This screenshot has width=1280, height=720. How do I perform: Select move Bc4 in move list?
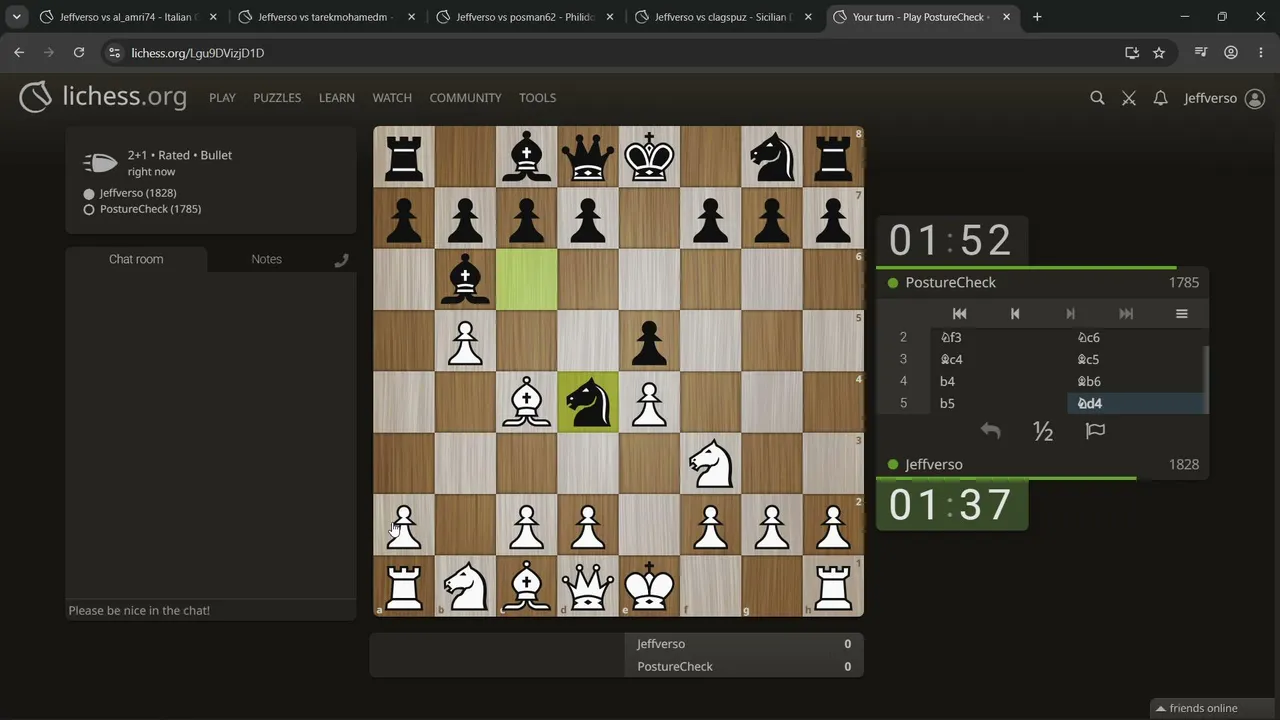pos(998,359)
